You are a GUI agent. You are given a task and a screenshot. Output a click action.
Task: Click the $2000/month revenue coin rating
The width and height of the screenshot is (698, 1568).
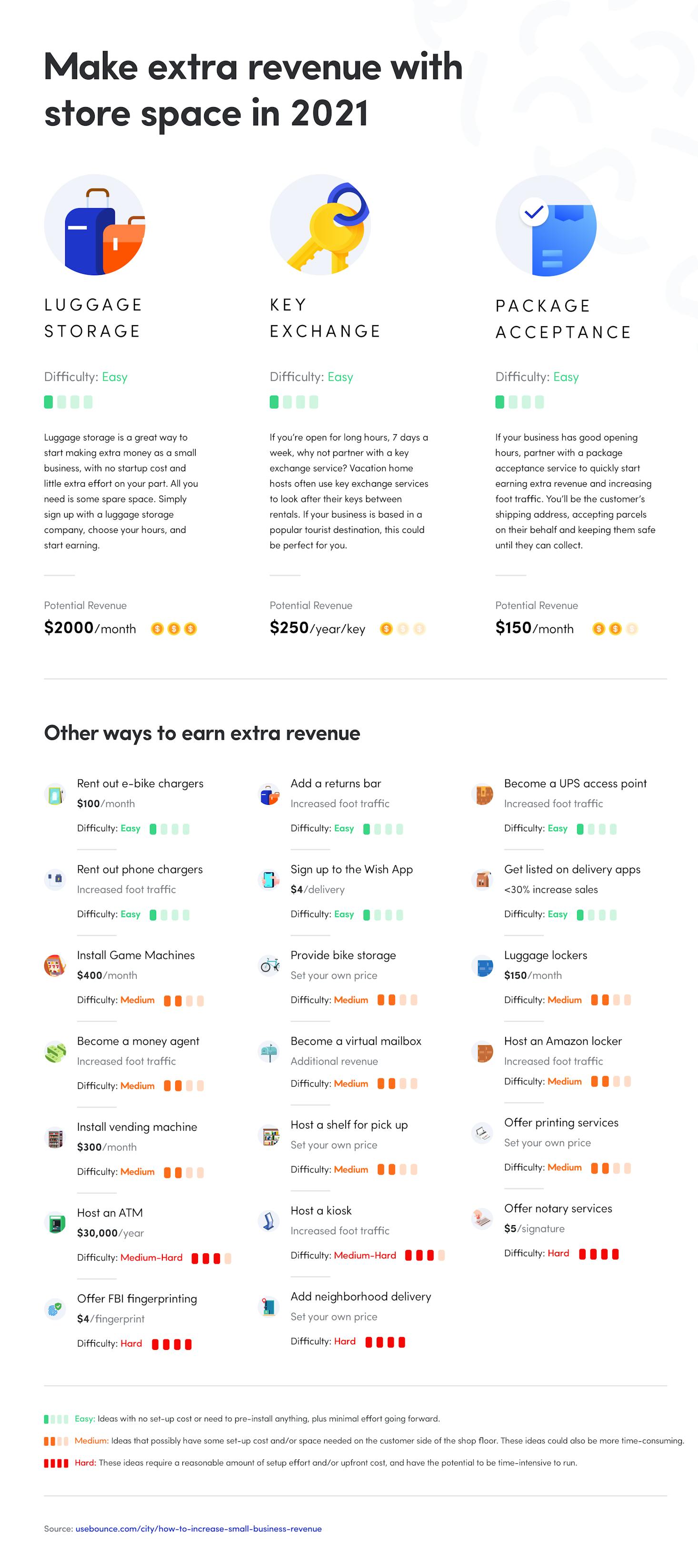[174, 629]
